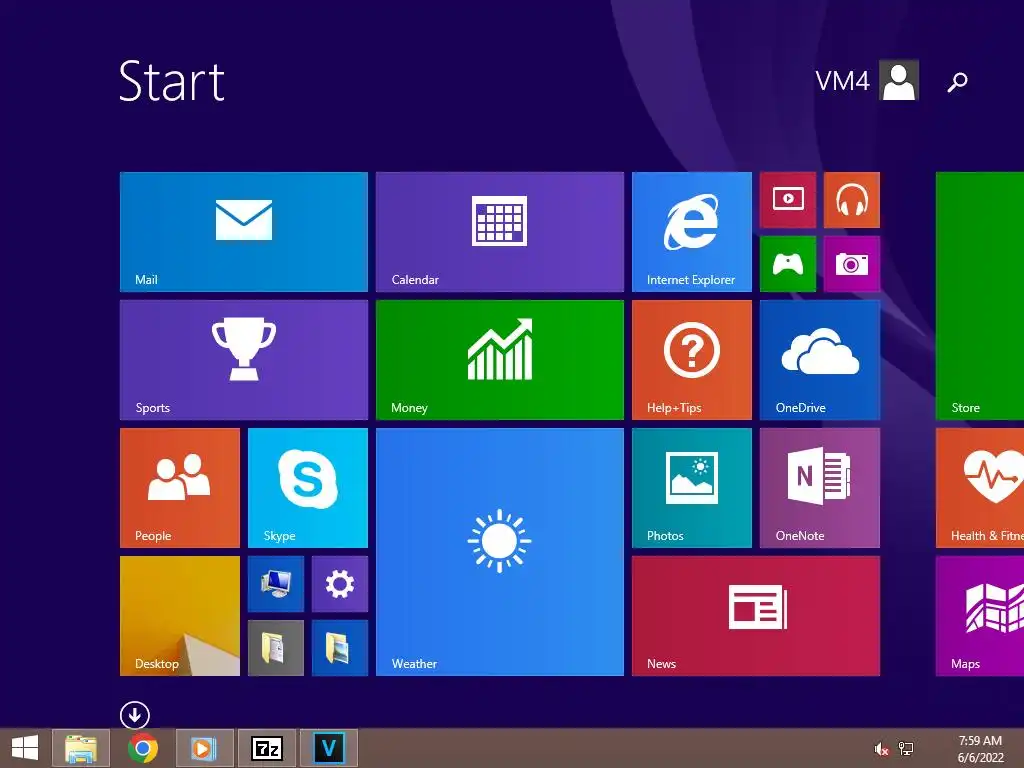The image size is (1024, 768).
Task: Open the Store tile
Action: pos(980,296)
